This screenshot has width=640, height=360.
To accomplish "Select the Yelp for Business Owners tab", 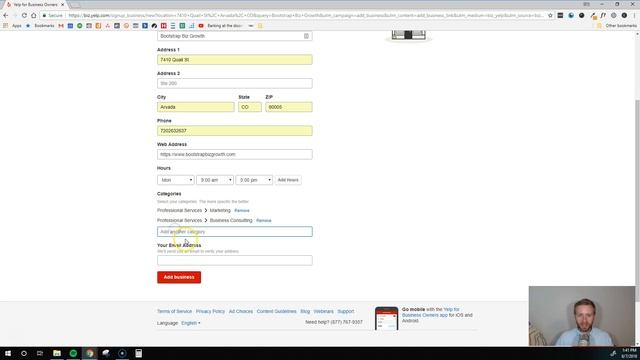I will pos(36,4).
